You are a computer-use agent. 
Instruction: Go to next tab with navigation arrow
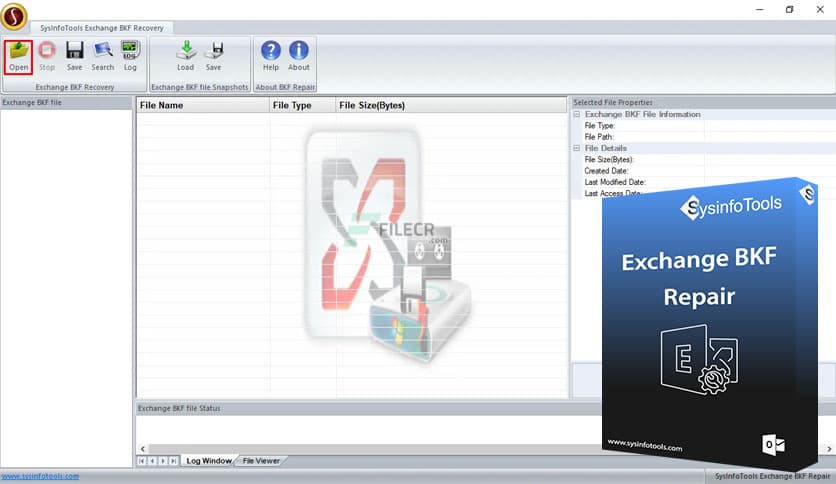pos(163,461)
